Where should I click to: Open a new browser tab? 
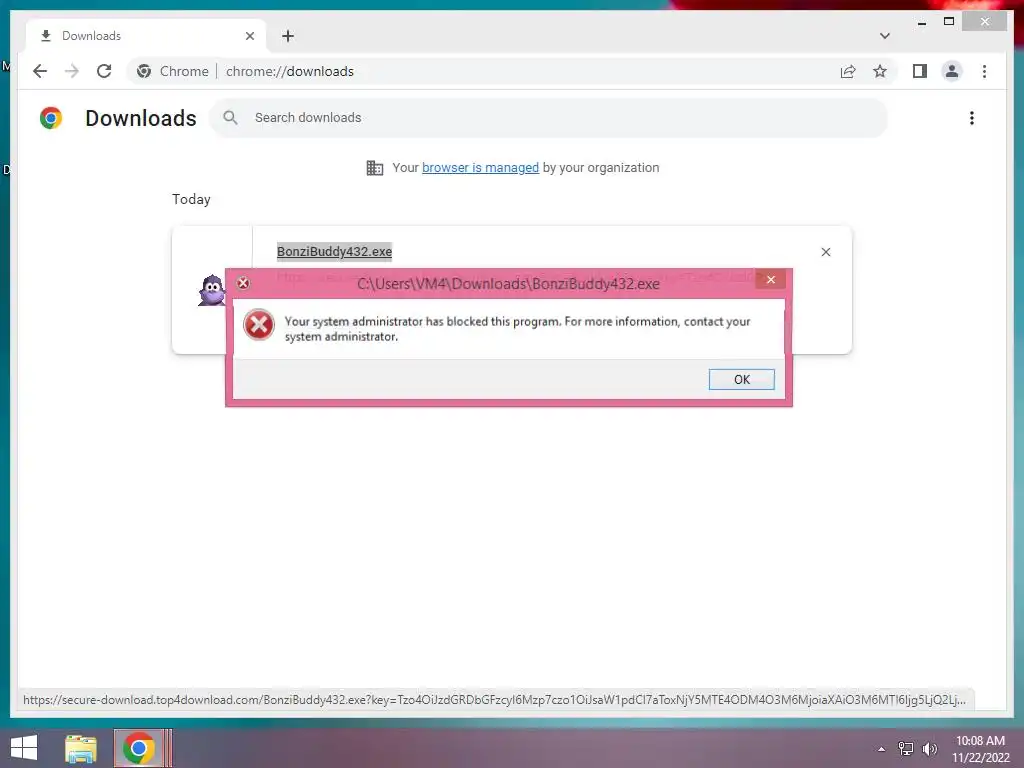coord(288,36)
